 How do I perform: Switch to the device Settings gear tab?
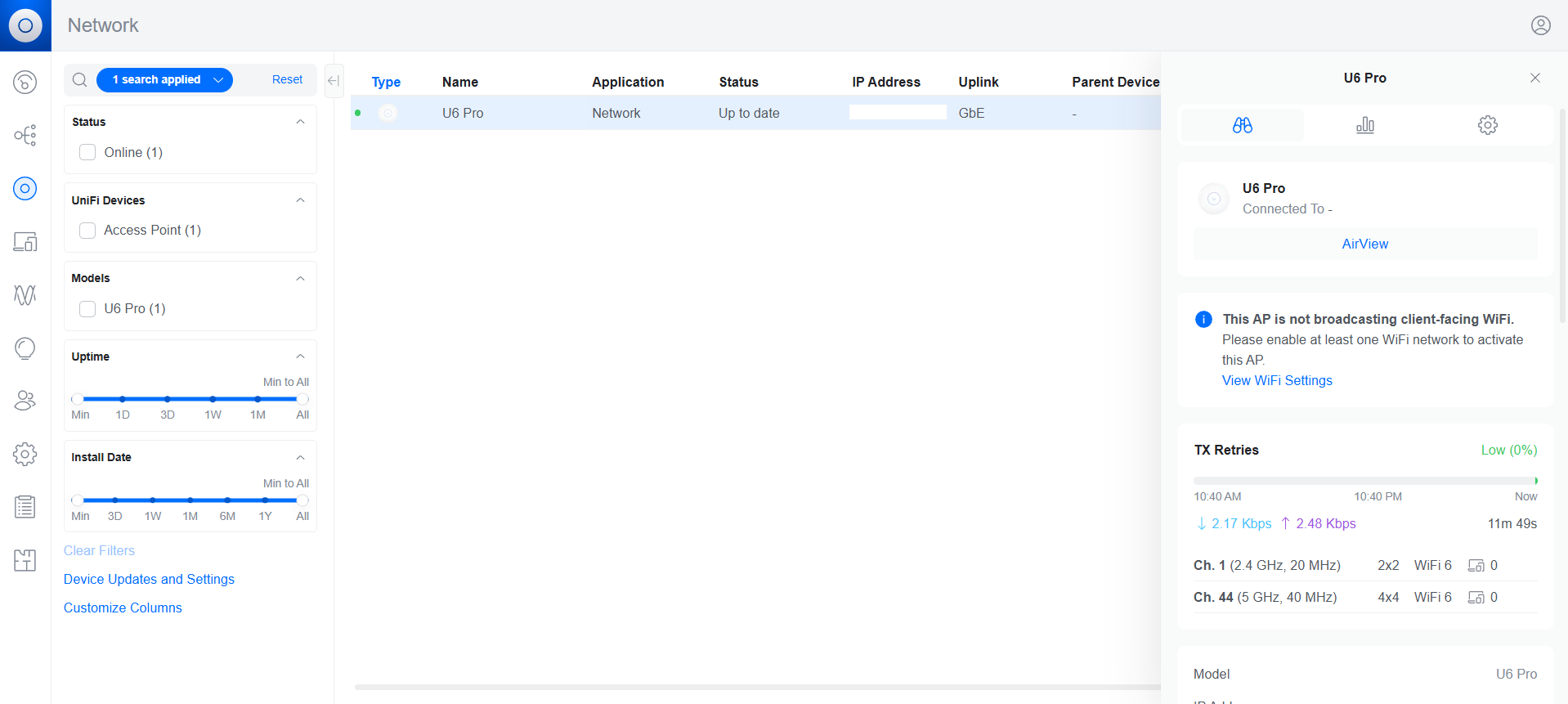pos(1488,125)
